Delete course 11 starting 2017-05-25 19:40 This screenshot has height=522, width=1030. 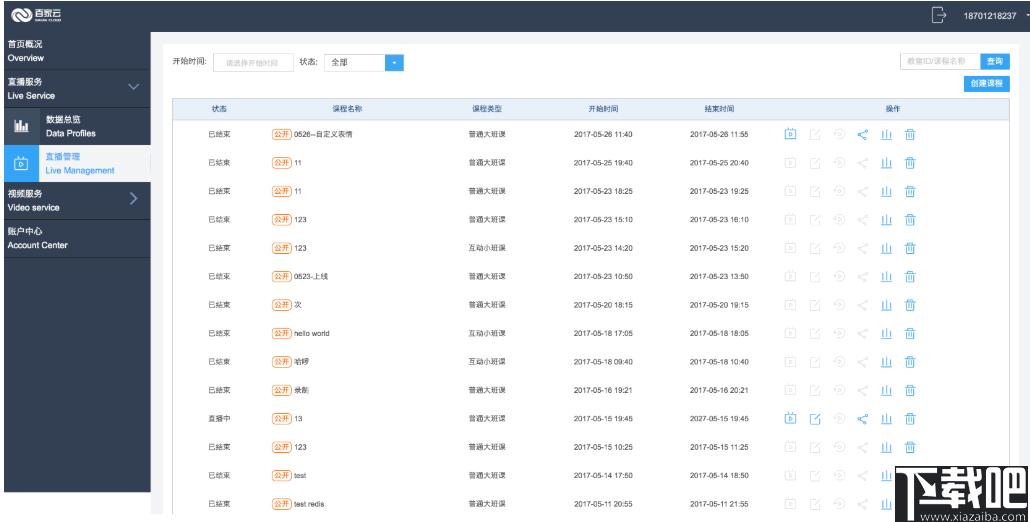pyautogui.click(x=910, y=163)
